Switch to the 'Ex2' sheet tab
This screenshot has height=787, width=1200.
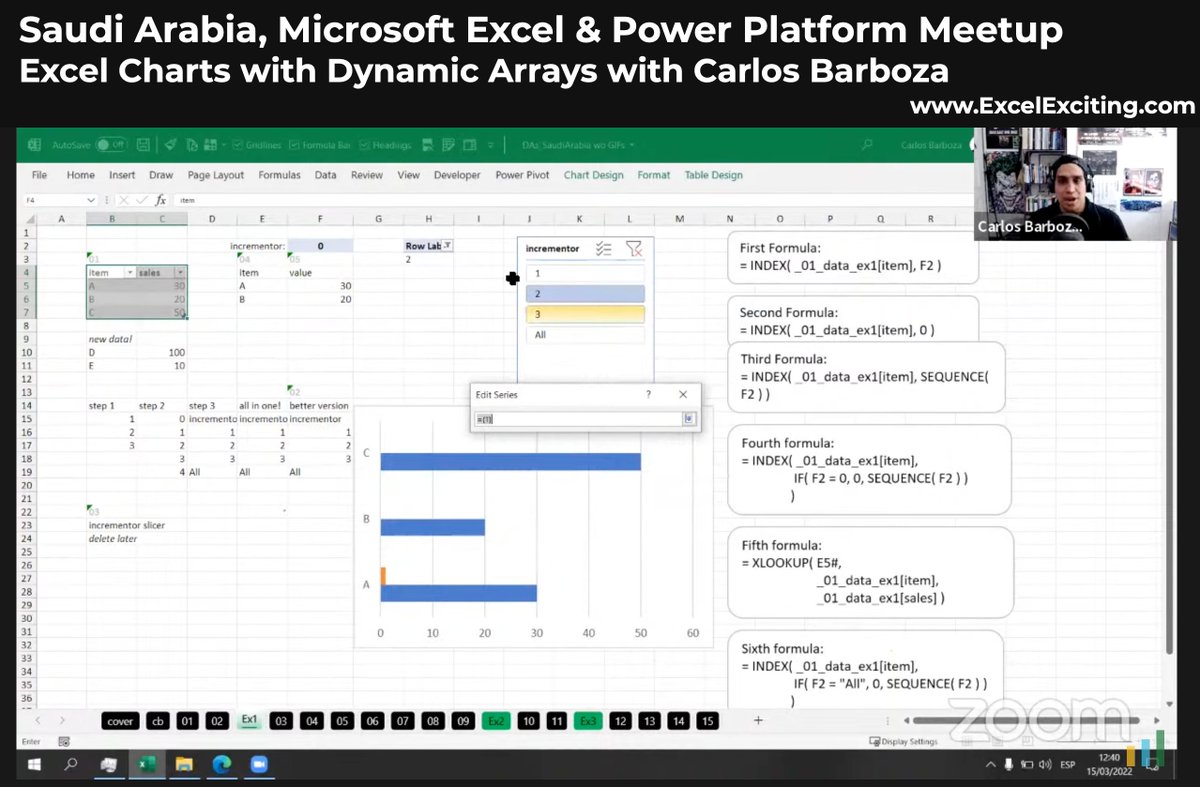495,721
